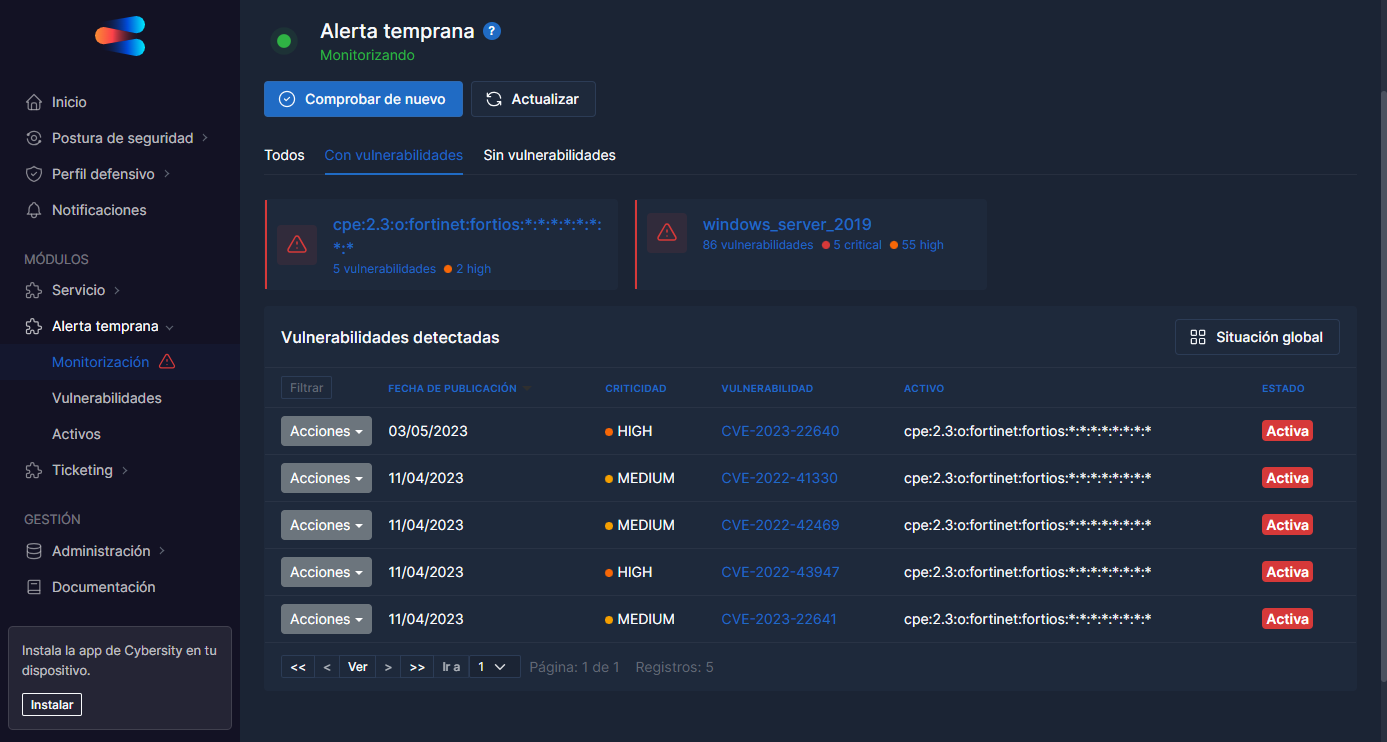Open Monitorización in the sidebar
This screenshot has height=742, width=1387.
click(100, 362)
